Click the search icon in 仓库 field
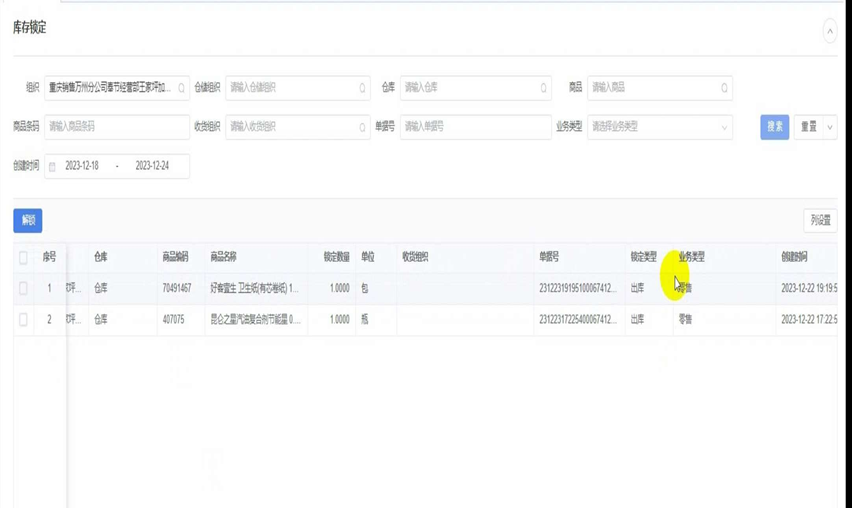The width and height of the screenshot is (852, 508). (543, 88)
